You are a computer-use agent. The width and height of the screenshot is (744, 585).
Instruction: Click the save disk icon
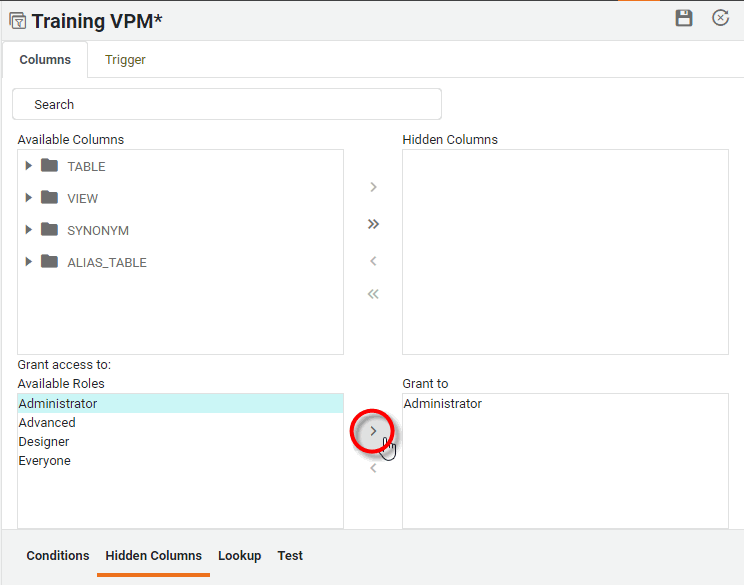pyautogui.click(x=684, y=18)
